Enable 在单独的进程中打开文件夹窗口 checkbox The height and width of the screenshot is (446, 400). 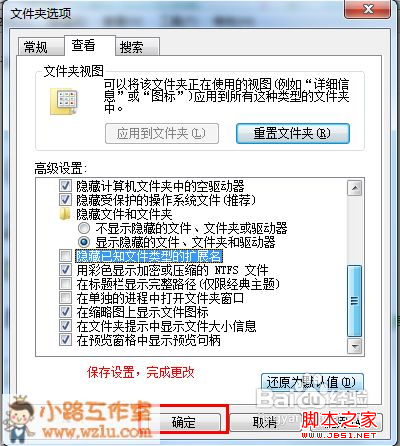(65, 298)
